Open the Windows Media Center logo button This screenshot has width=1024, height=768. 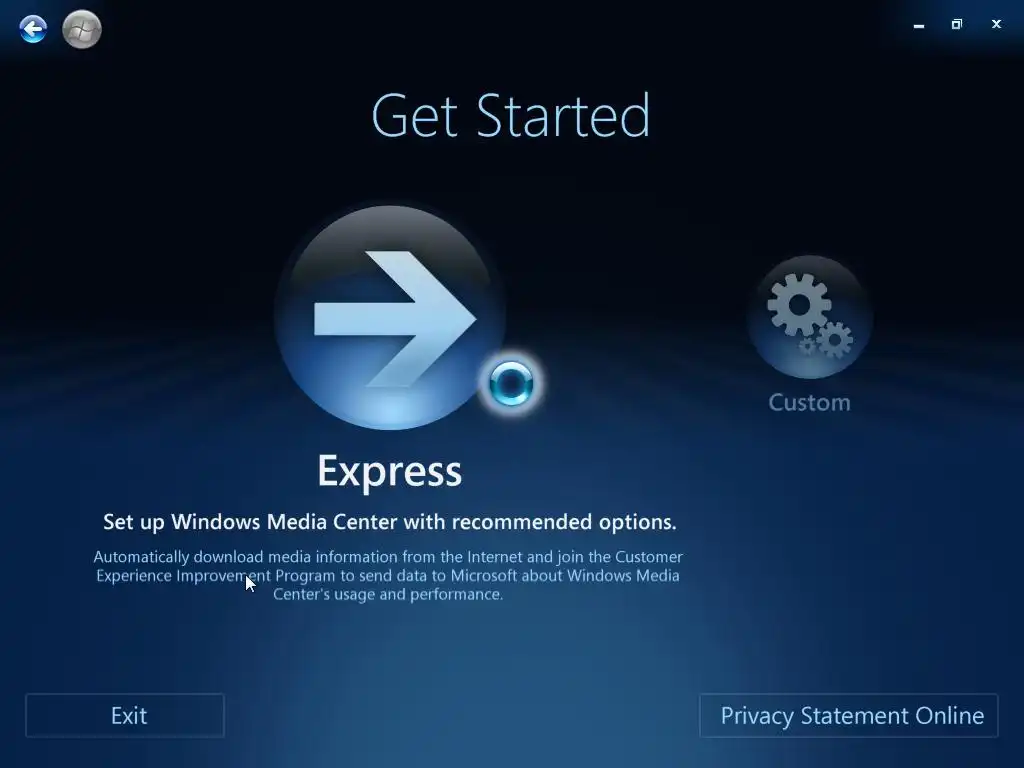[x=82, y=29]
